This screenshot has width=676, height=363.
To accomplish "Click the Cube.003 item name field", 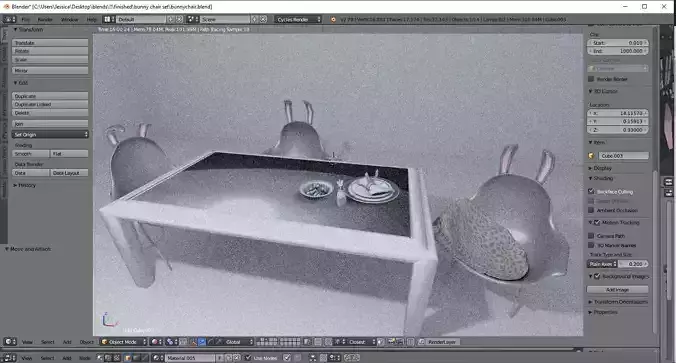I will coord(623,156).
